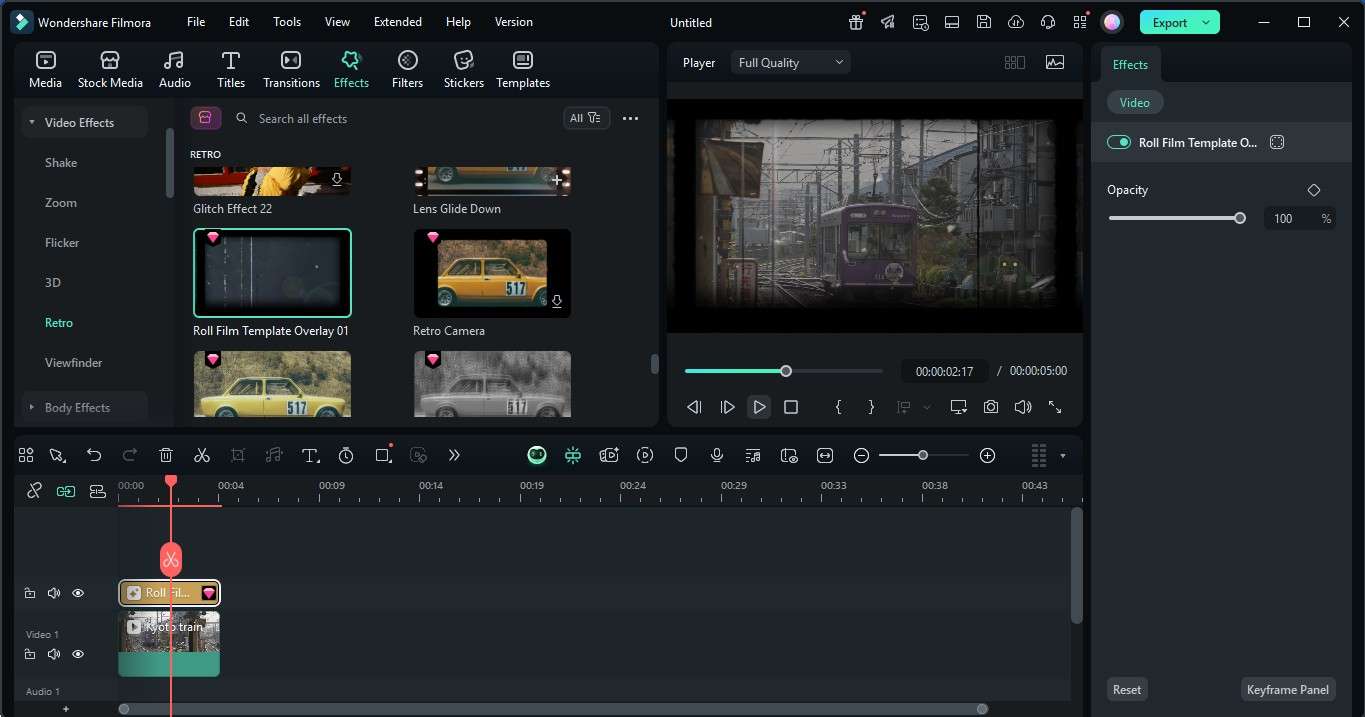The height and width of the screenshot is (717, 1365).
Task: Open the View menu
Action: 338,22
